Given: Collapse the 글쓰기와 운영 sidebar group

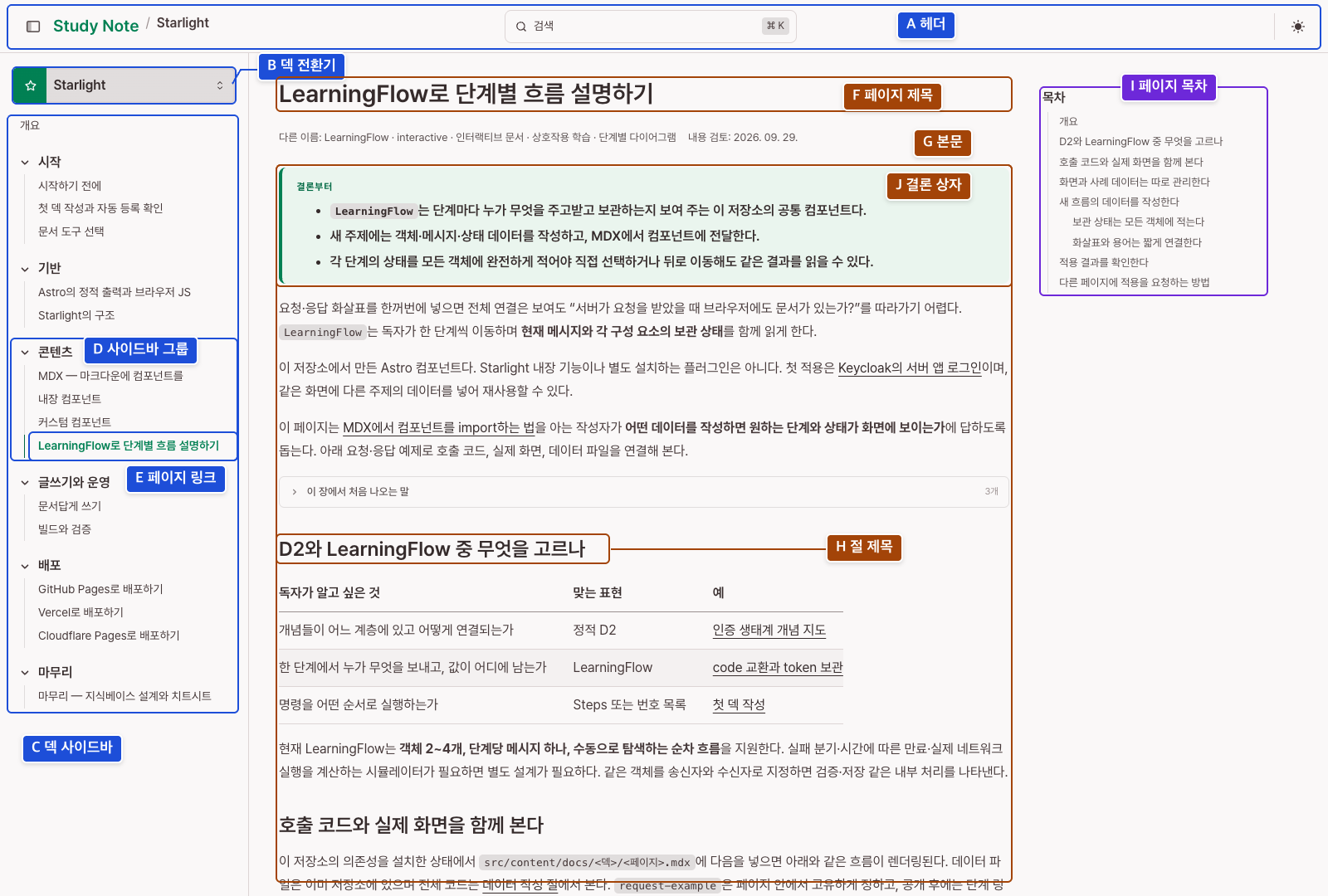Looking at the screenshot, I should 25,483.
